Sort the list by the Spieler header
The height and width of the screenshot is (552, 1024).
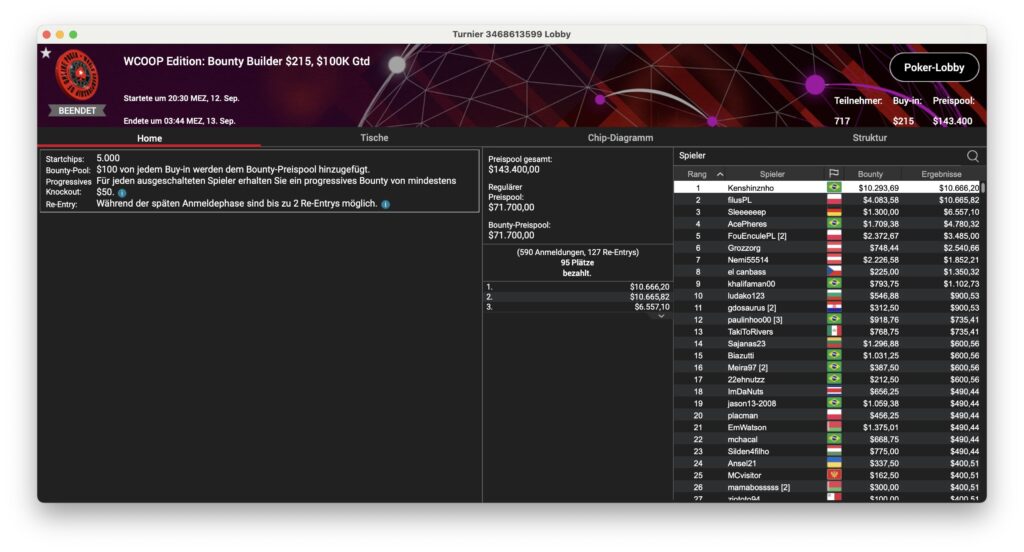click(772, 174)
